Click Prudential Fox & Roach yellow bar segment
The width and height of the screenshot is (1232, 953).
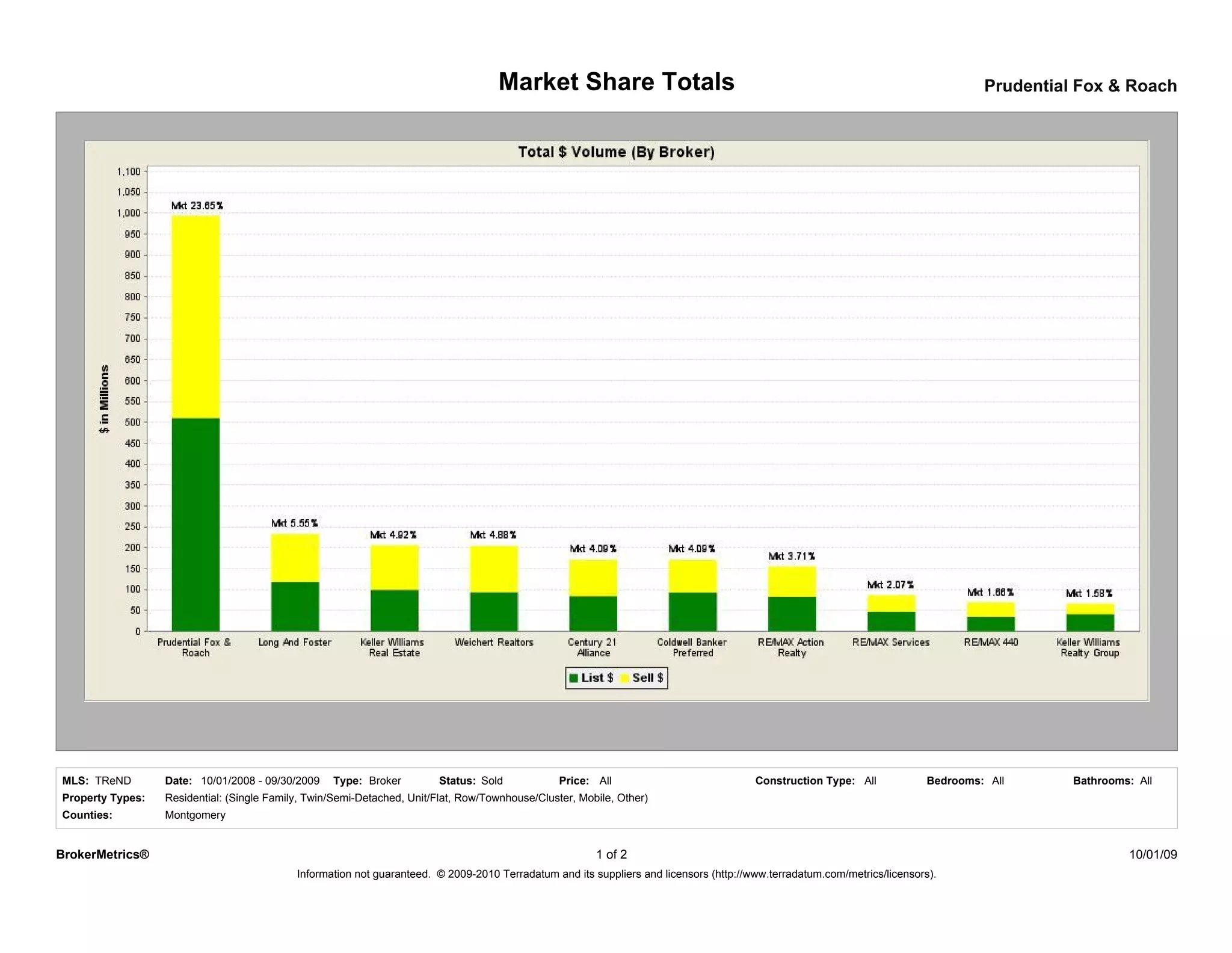(196, 316)
